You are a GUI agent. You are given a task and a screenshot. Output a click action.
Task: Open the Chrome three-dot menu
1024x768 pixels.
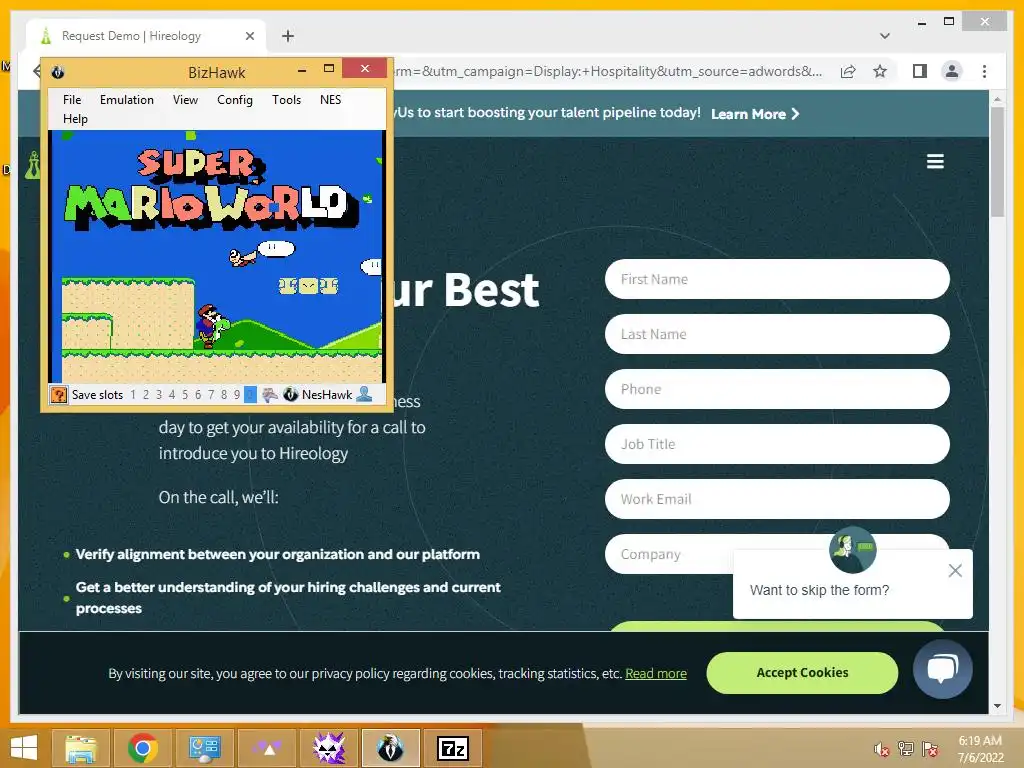pyautogui.click(x=984, y=71)
